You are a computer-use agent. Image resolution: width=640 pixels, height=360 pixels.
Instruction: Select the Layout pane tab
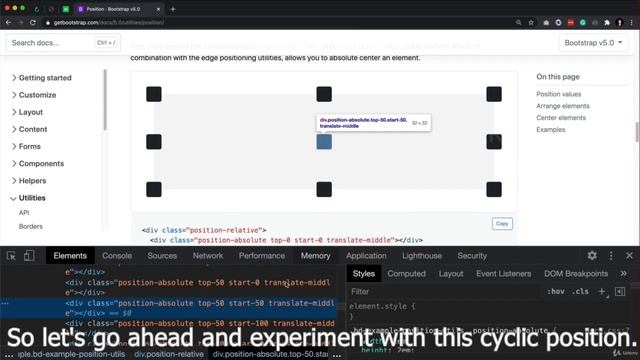pos(451,273)
